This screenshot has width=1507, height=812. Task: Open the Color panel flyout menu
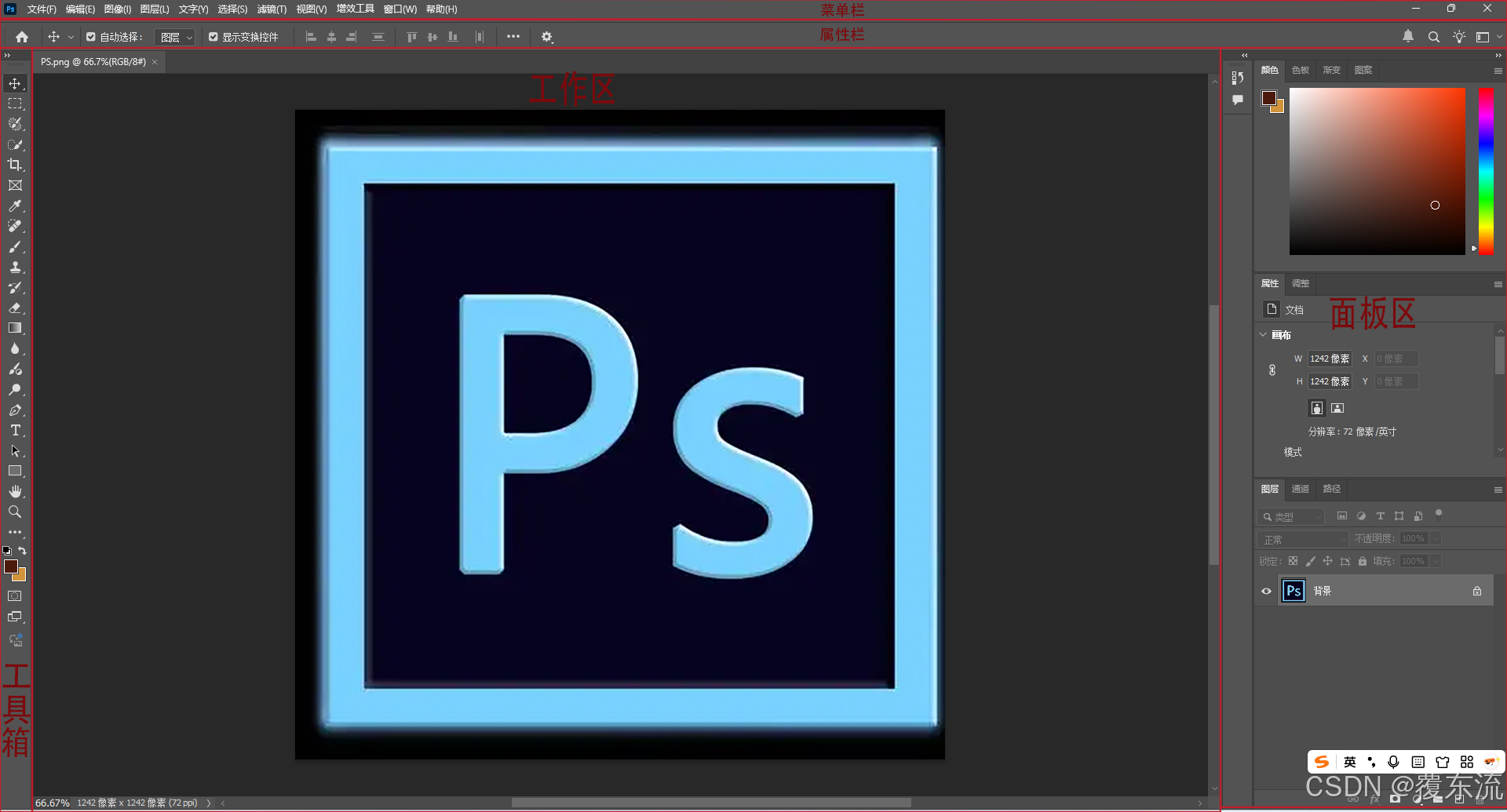[x=1498, y=71]
